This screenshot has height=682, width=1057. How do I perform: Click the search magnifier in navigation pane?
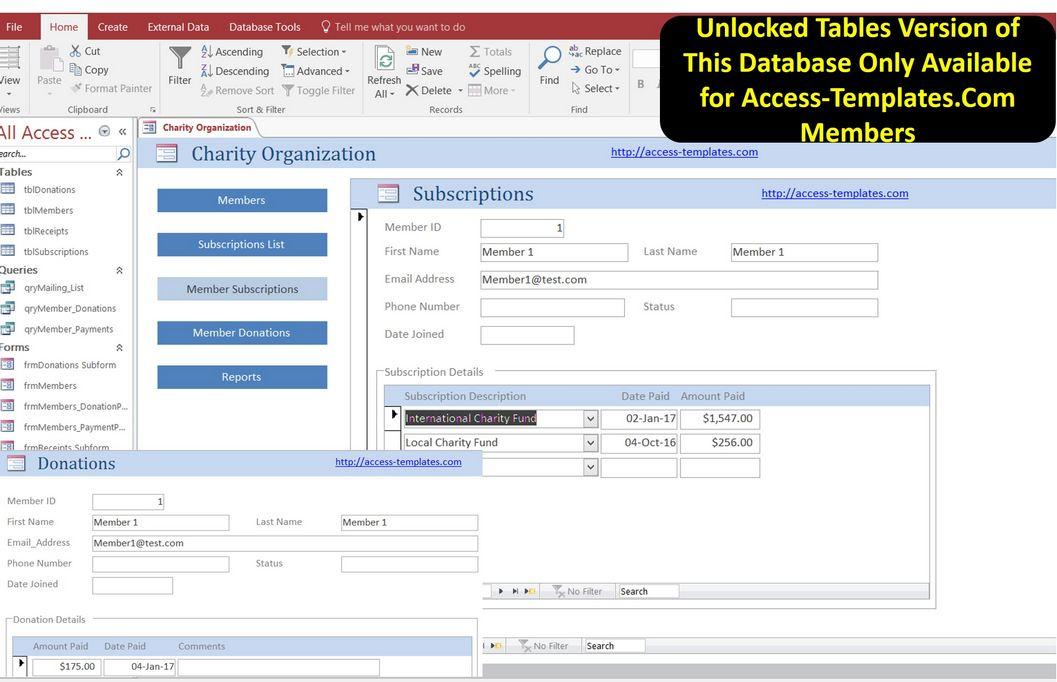click(123, 154)
